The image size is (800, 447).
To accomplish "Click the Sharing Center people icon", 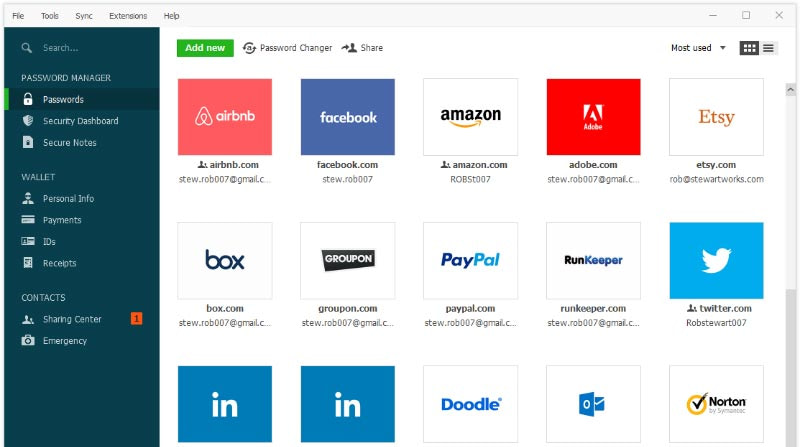I will pos(28,319).
